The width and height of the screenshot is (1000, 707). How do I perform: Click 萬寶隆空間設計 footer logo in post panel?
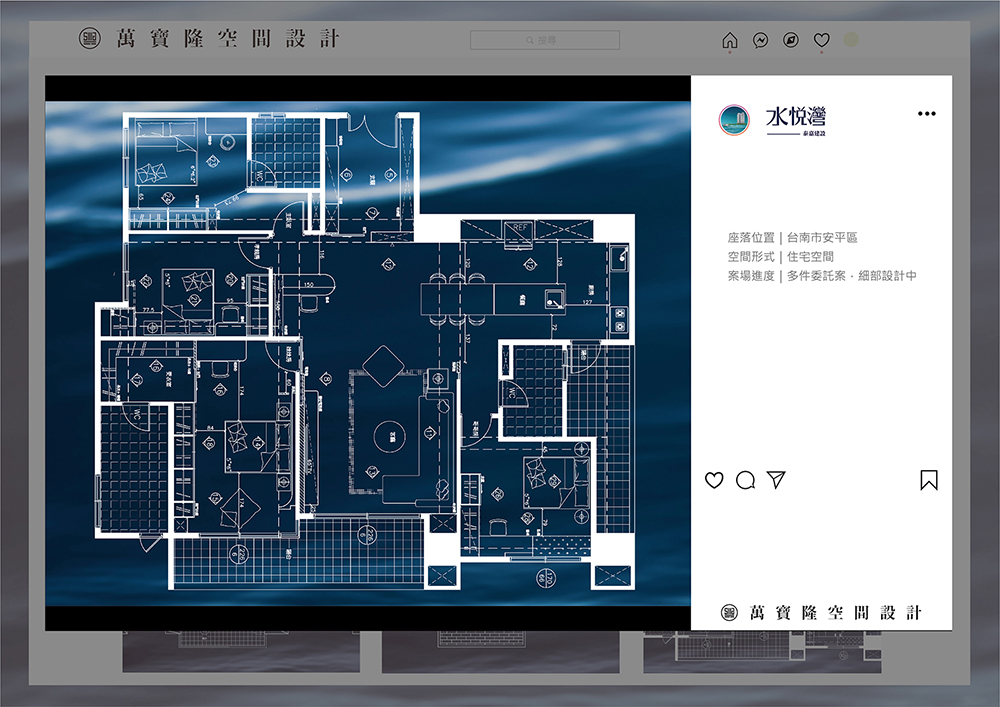pos(821,613)
